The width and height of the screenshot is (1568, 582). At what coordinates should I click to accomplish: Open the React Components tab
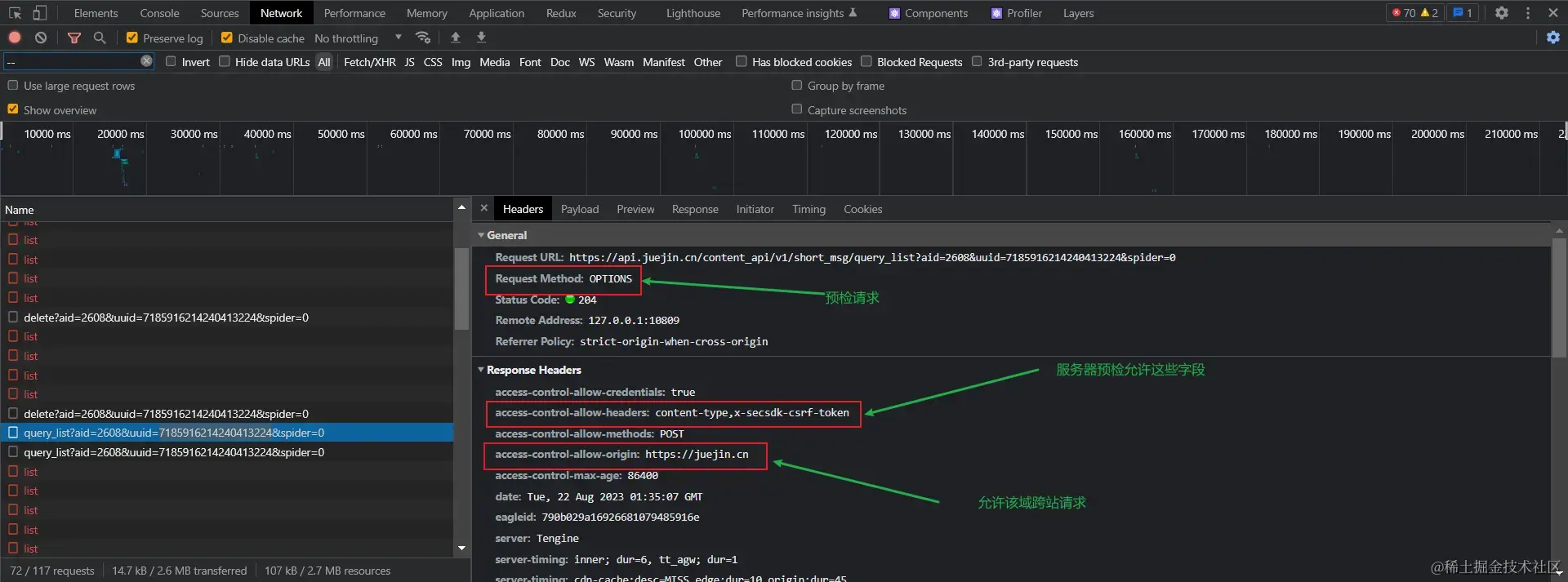(929, 13)
